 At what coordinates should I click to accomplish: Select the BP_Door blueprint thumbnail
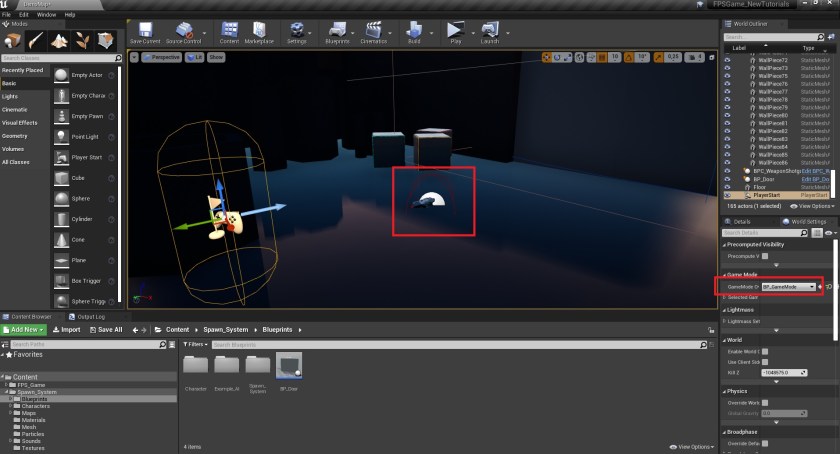289,368
